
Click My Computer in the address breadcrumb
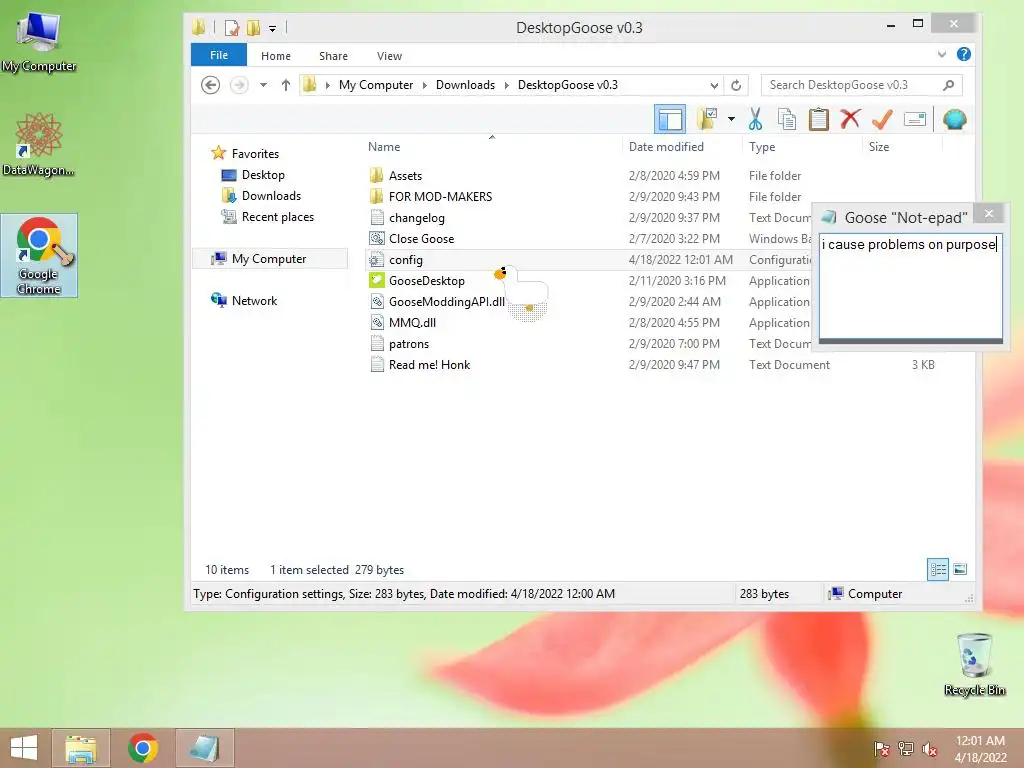tap(376, 85)
